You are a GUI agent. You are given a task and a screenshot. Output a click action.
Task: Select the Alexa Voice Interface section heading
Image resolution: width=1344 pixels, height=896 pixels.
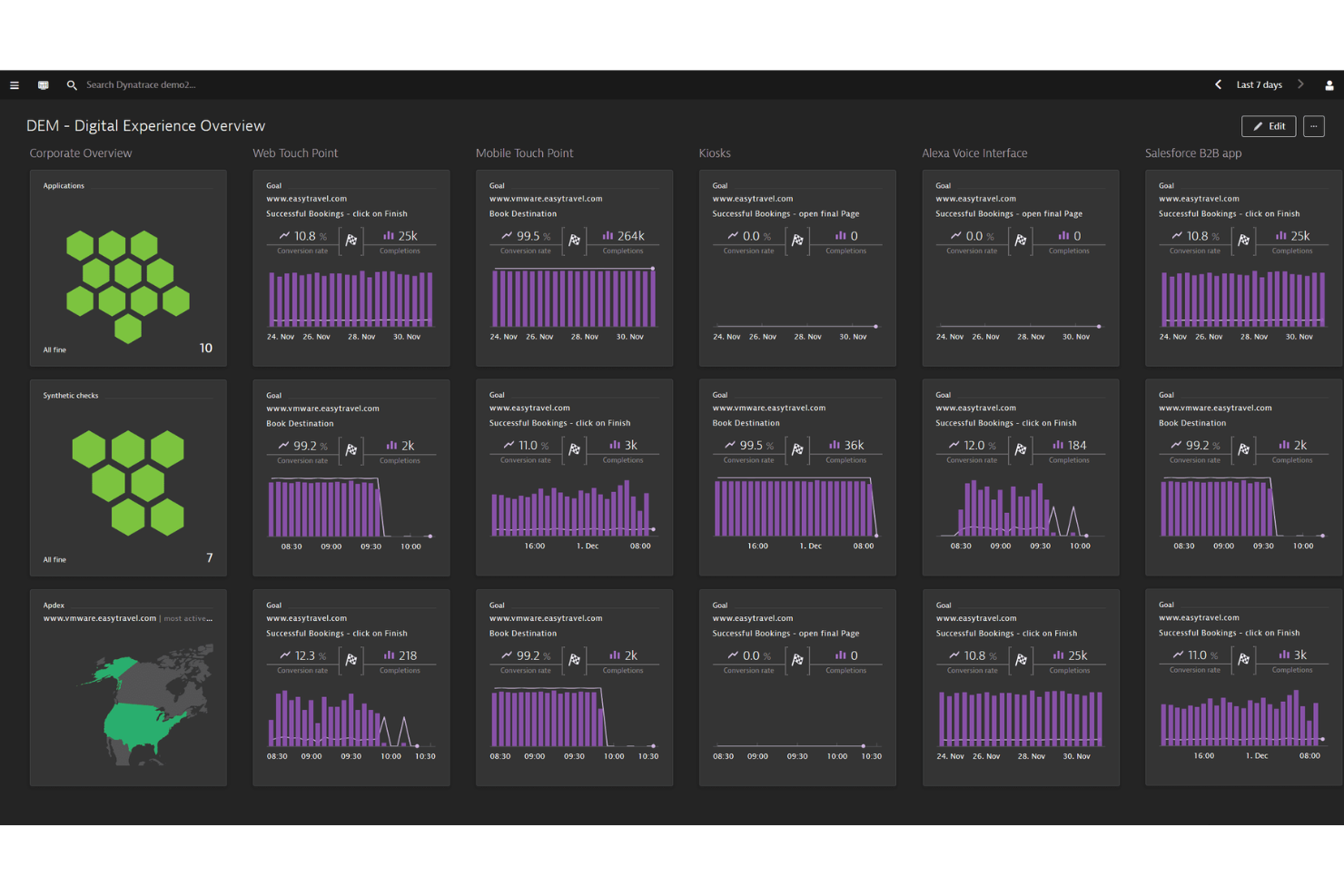click(974, 153)
